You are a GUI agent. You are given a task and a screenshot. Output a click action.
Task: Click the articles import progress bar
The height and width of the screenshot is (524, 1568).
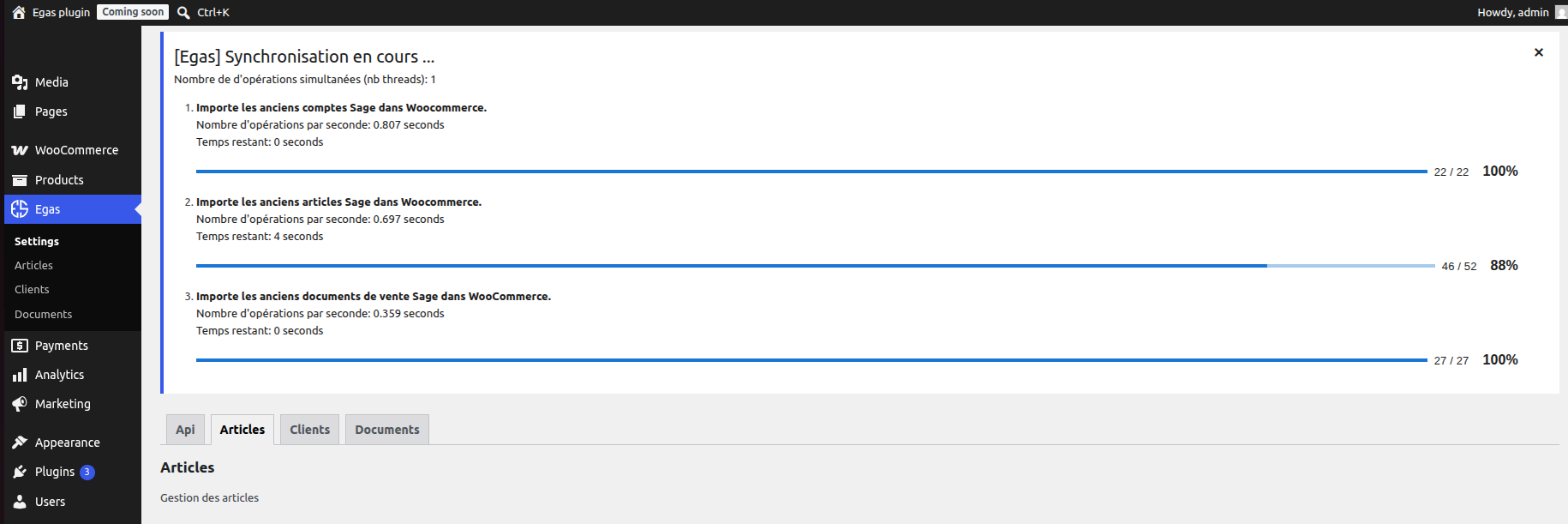[815, 266]
